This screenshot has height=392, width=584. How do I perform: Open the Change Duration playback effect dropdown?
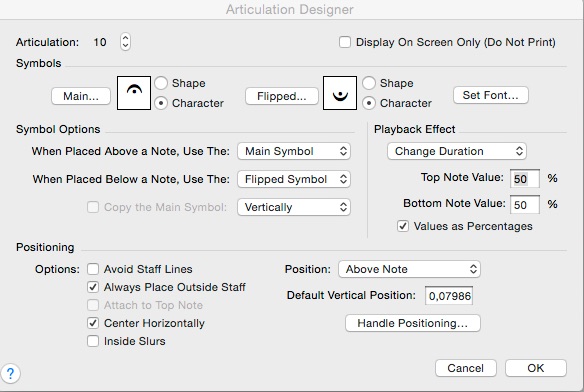coord(457,151)
